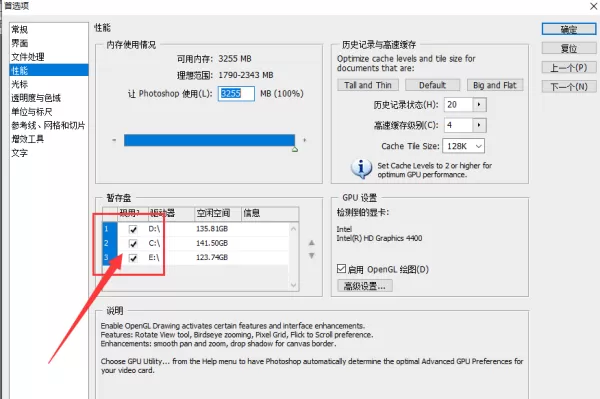This screenshot has width=600, height=399.
Task: Click the C:\ drive label
Action: (154, 243)
